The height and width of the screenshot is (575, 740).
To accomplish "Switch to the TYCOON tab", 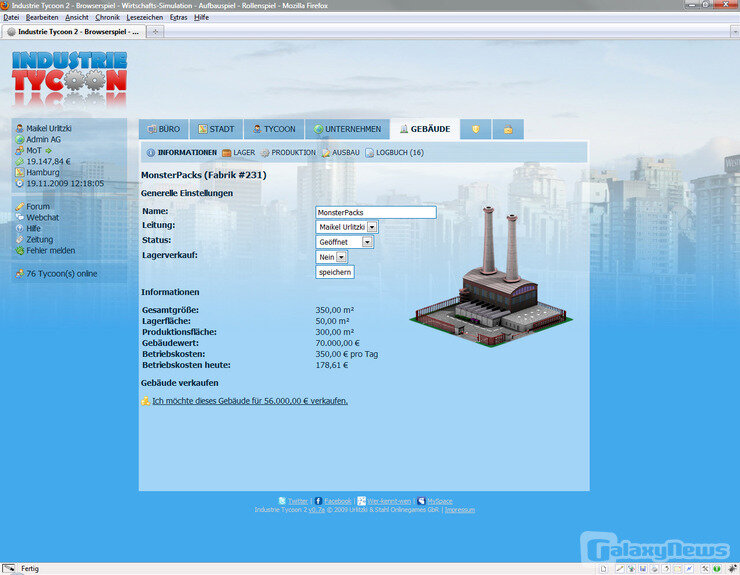I will 274,129.
